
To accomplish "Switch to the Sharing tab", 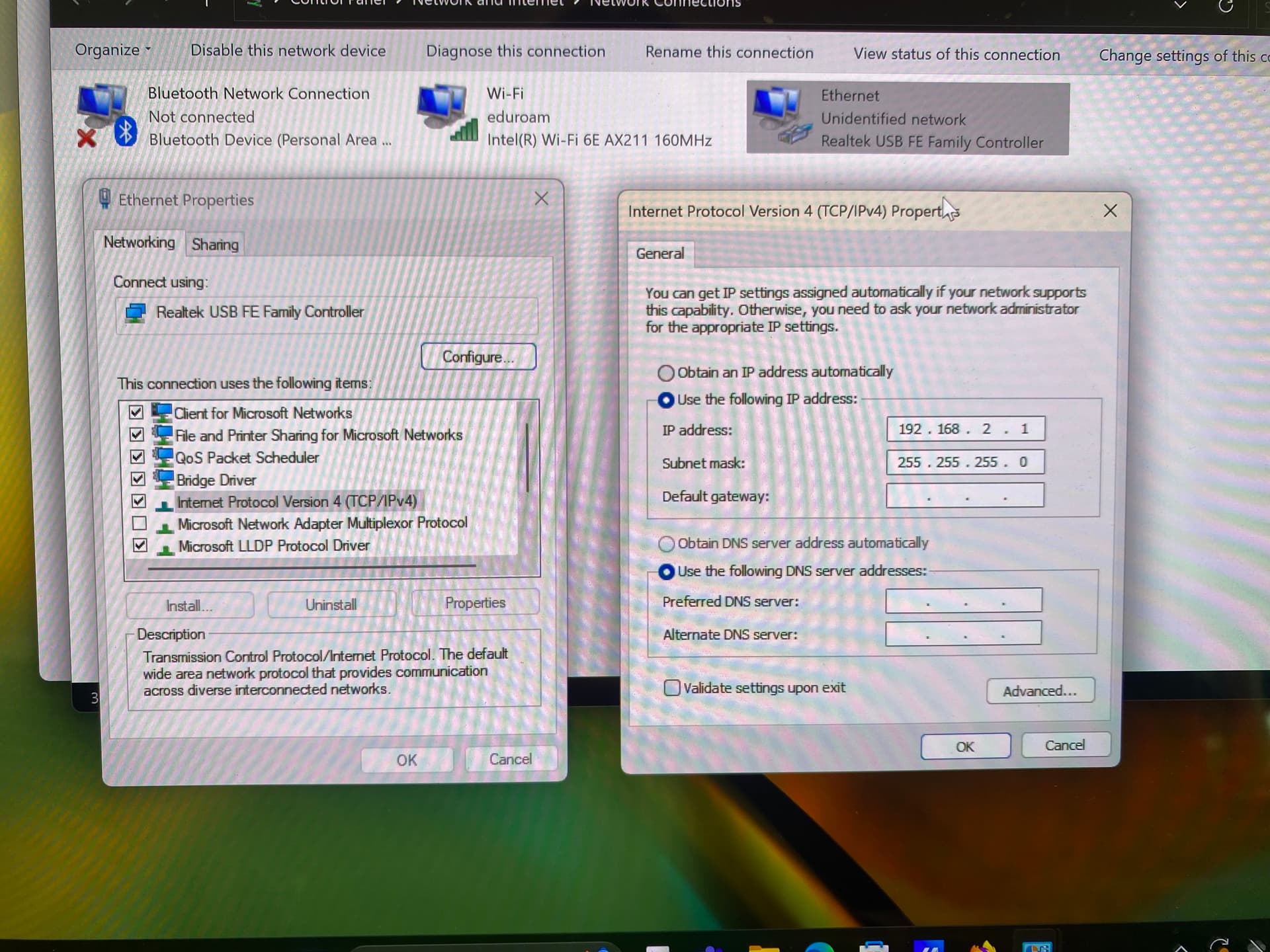I will [214, 245].
